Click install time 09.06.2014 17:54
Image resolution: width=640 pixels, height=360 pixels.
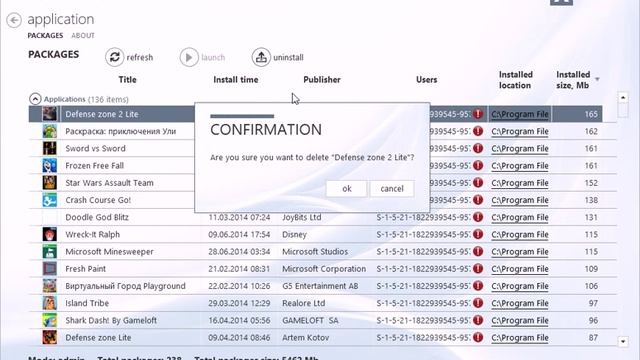(239, 234)
